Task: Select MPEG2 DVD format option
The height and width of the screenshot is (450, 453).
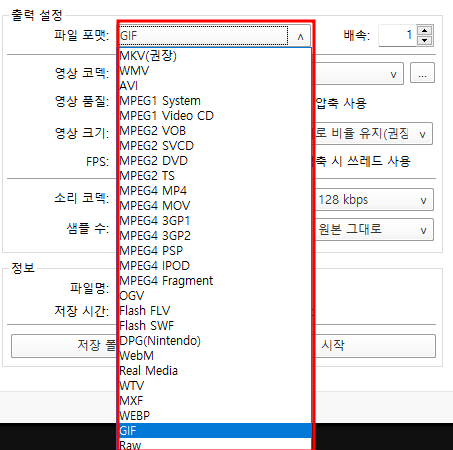Action: (215, 161)
